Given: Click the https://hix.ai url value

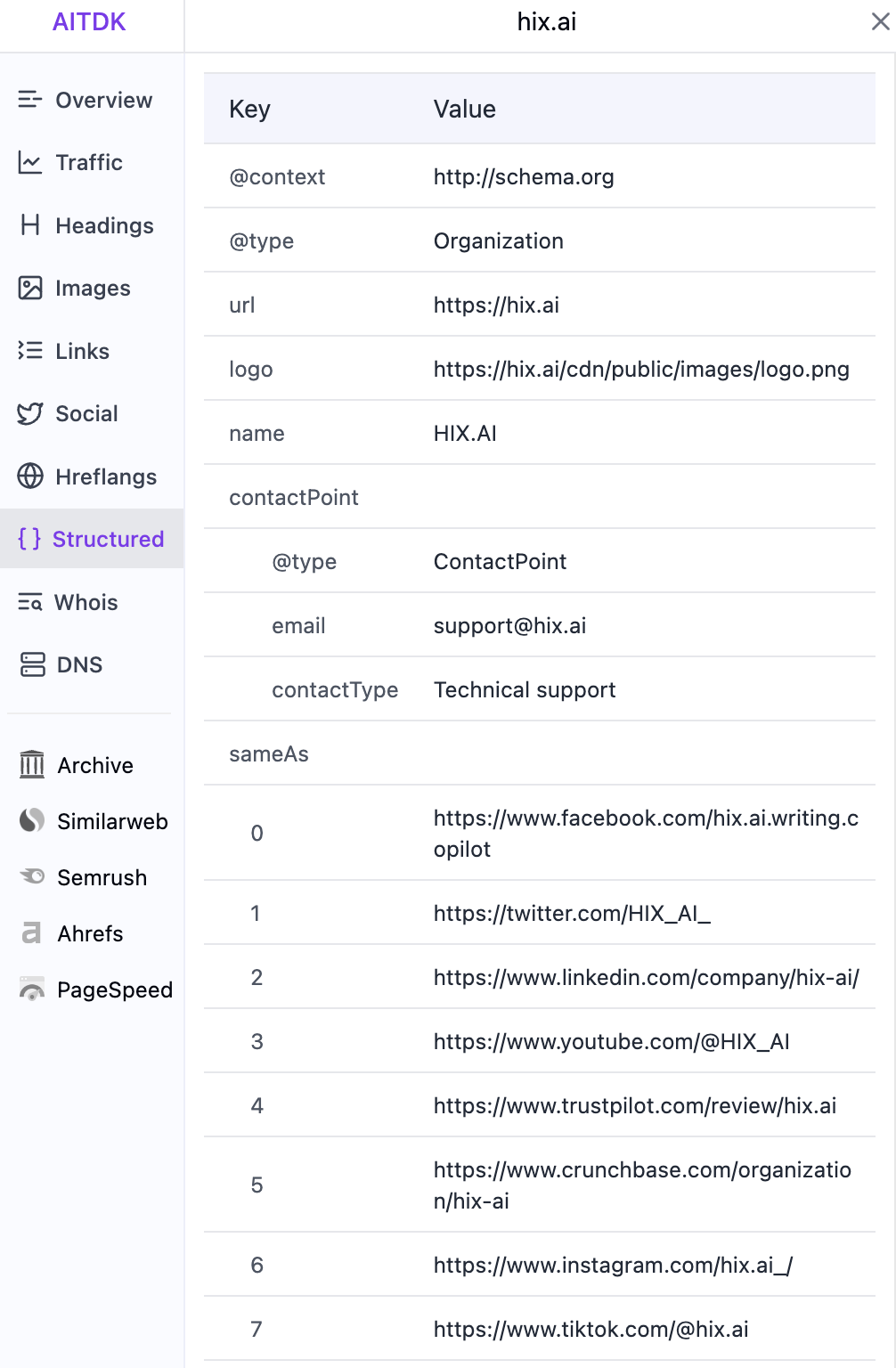Looking at the screenshot, I should point(496,305).
